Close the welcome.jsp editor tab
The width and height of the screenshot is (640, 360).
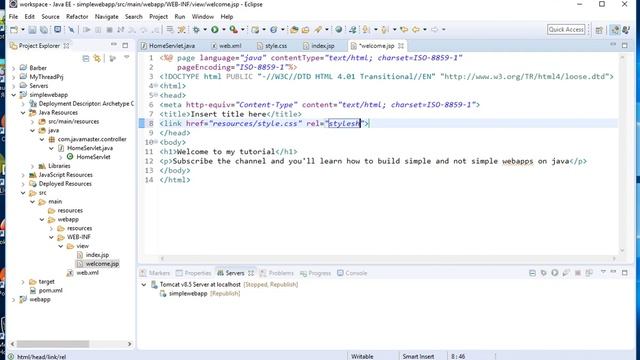[401, 46]
